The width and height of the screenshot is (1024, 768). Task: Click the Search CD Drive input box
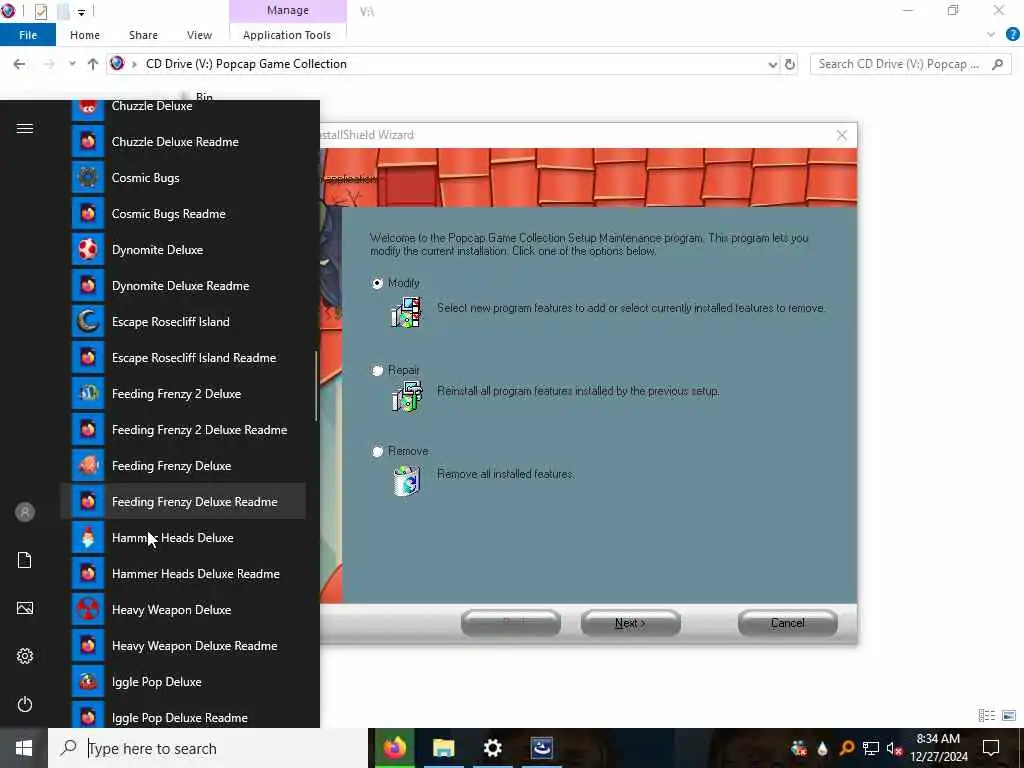point(910,64)
